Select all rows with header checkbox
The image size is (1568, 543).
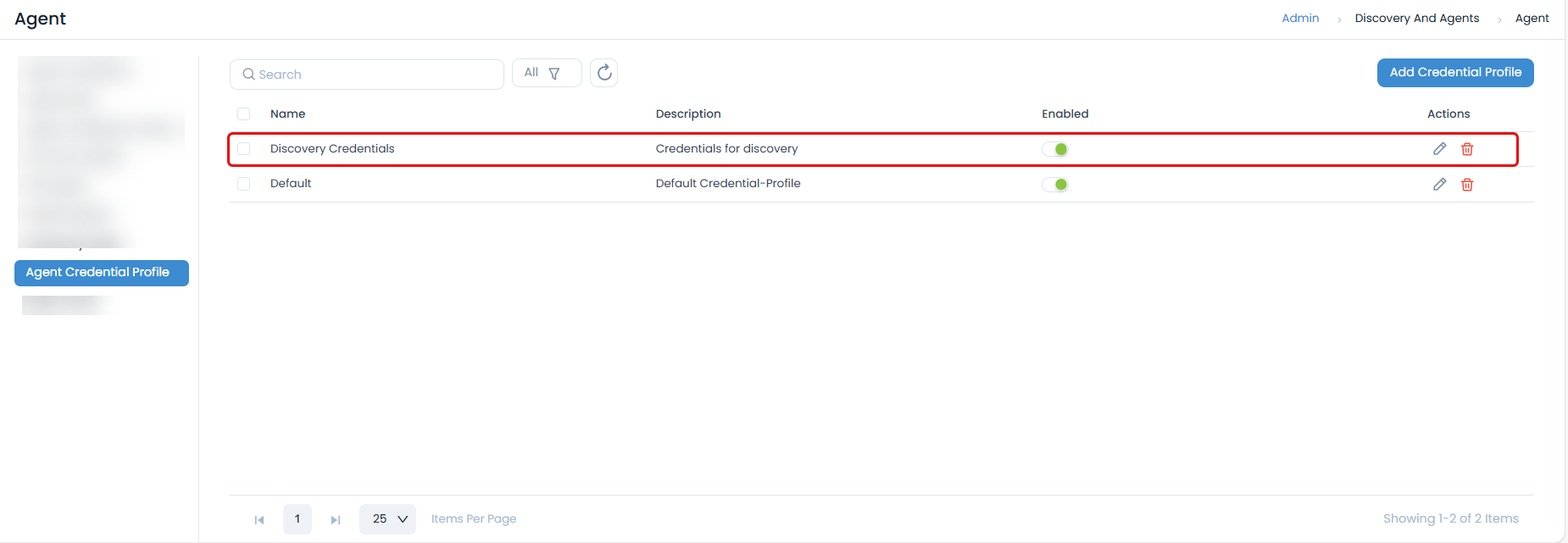[244, 114]
